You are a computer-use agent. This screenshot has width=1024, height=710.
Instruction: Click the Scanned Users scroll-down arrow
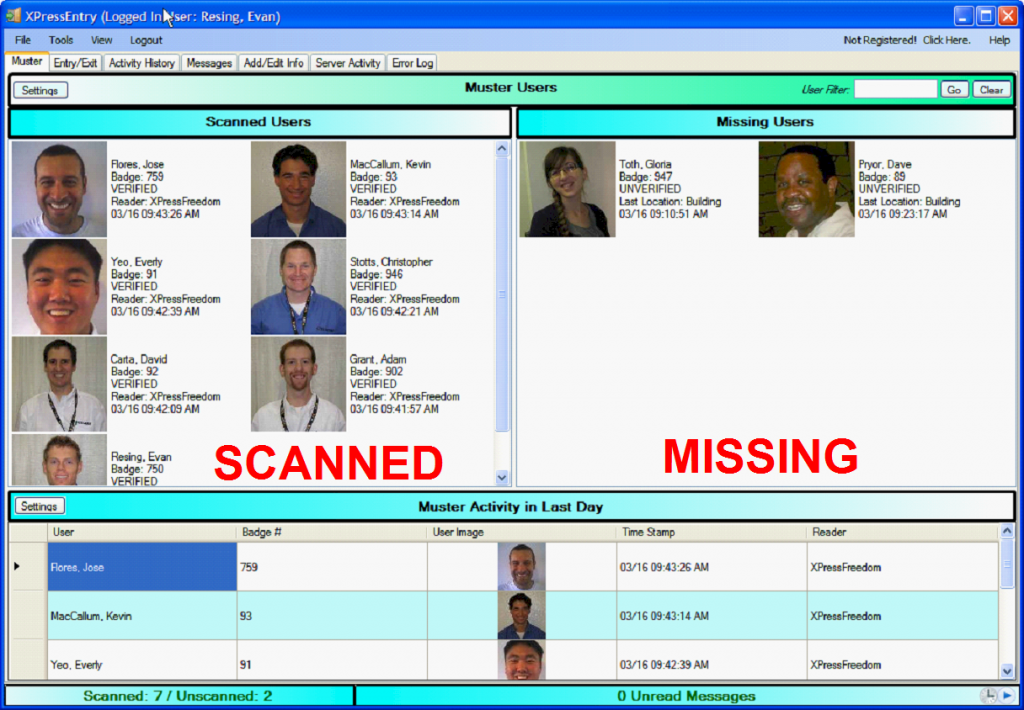501,475
